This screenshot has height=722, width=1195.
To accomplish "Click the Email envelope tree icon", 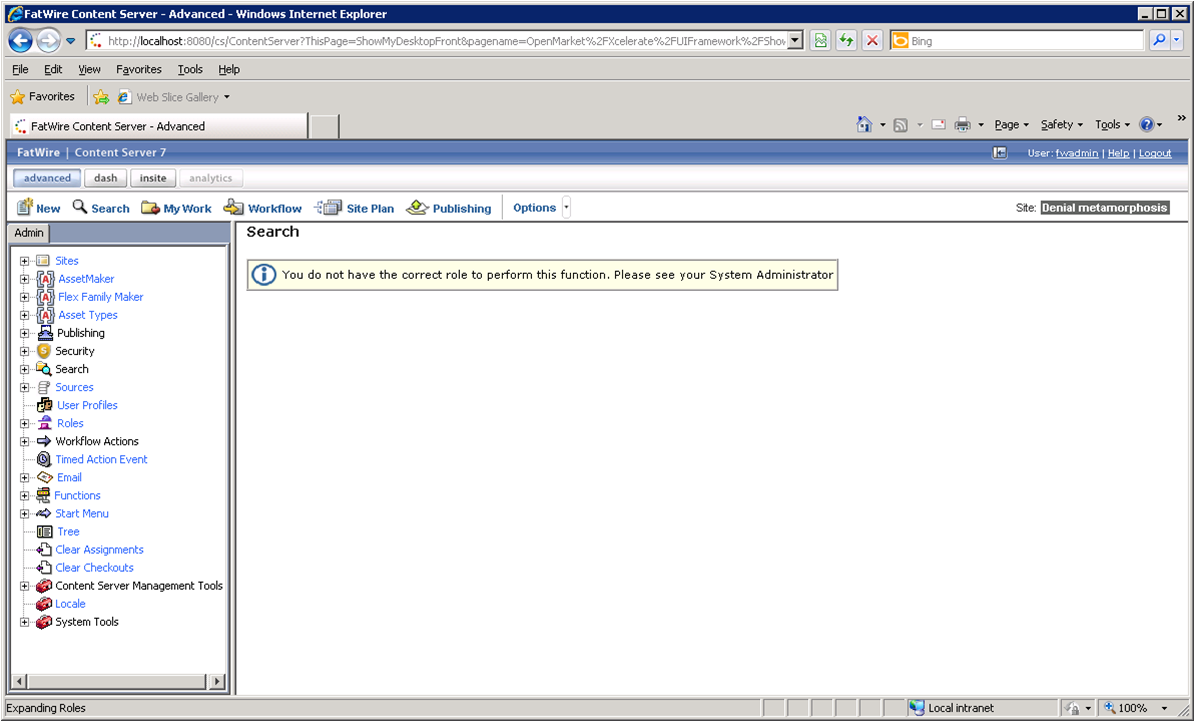I will click(45, 477).
